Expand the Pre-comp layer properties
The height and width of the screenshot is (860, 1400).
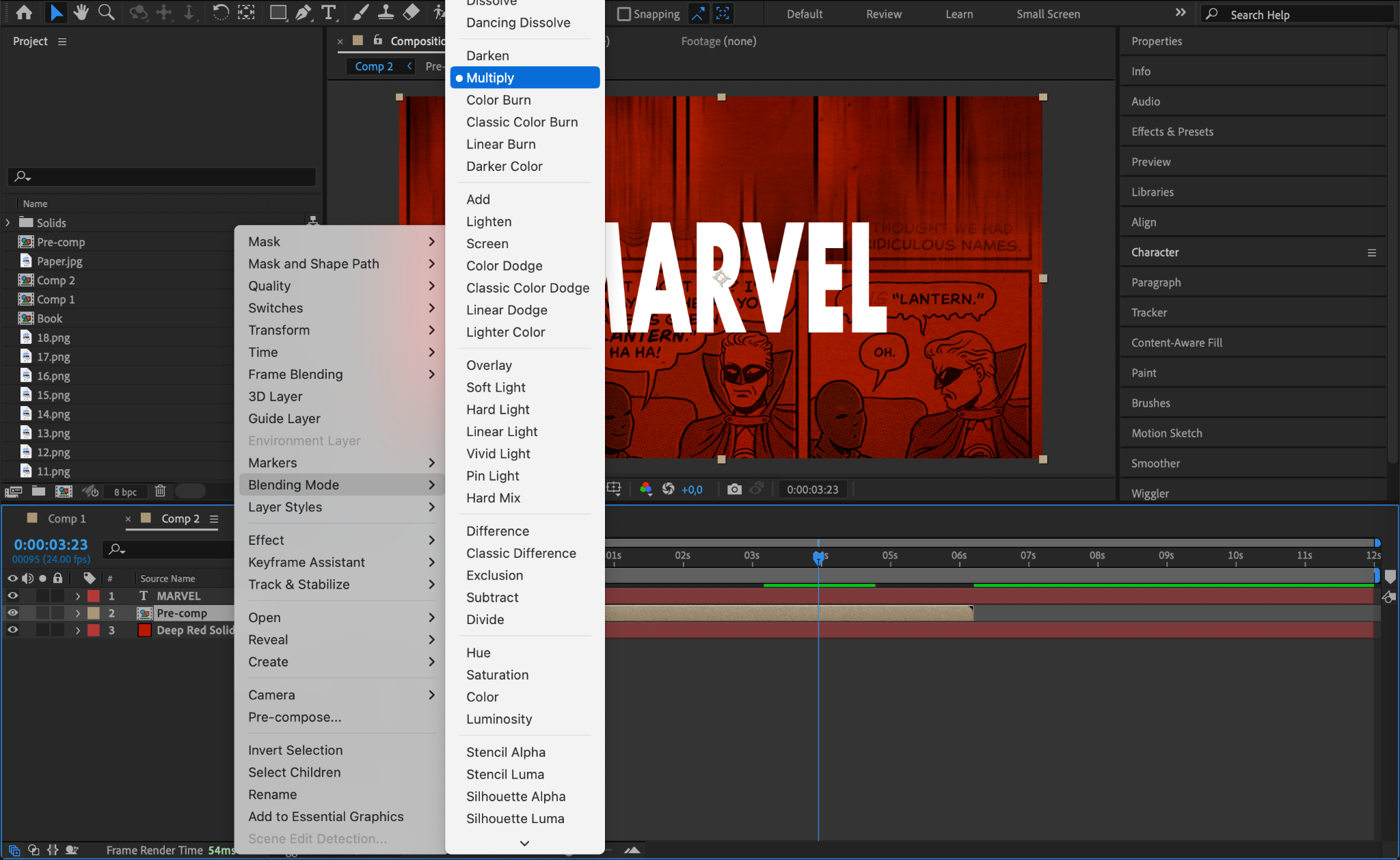click(78, 613)
